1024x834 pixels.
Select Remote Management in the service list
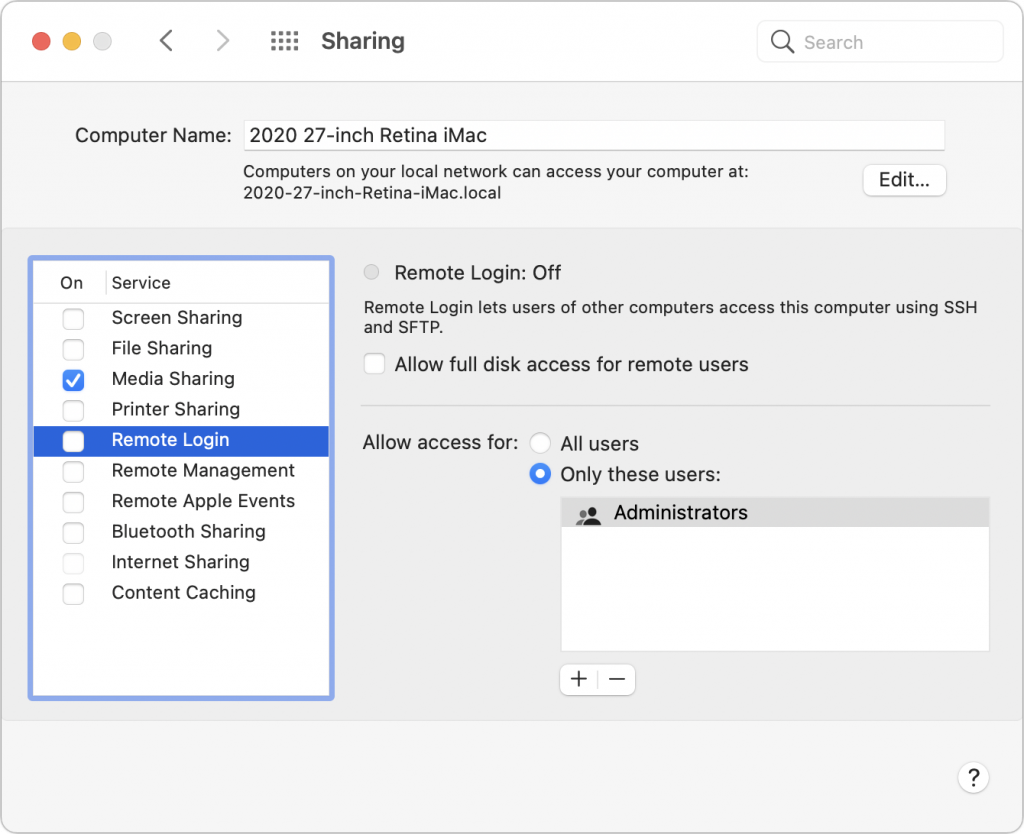(203, 470)
